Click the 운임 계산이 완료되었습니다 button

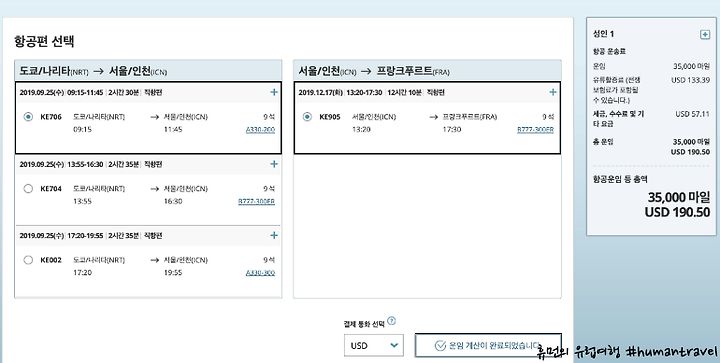click(488, 345)
